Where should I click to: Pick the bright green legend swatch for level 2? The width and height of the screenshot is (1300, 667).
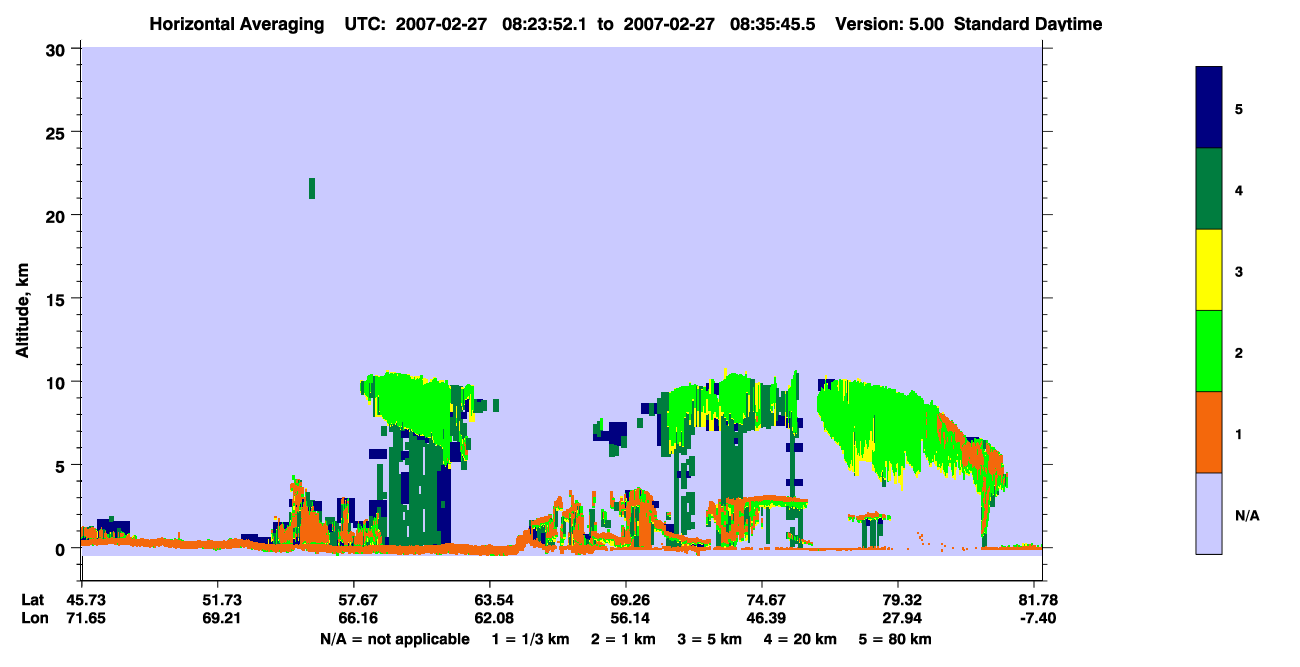[1209, 351]
